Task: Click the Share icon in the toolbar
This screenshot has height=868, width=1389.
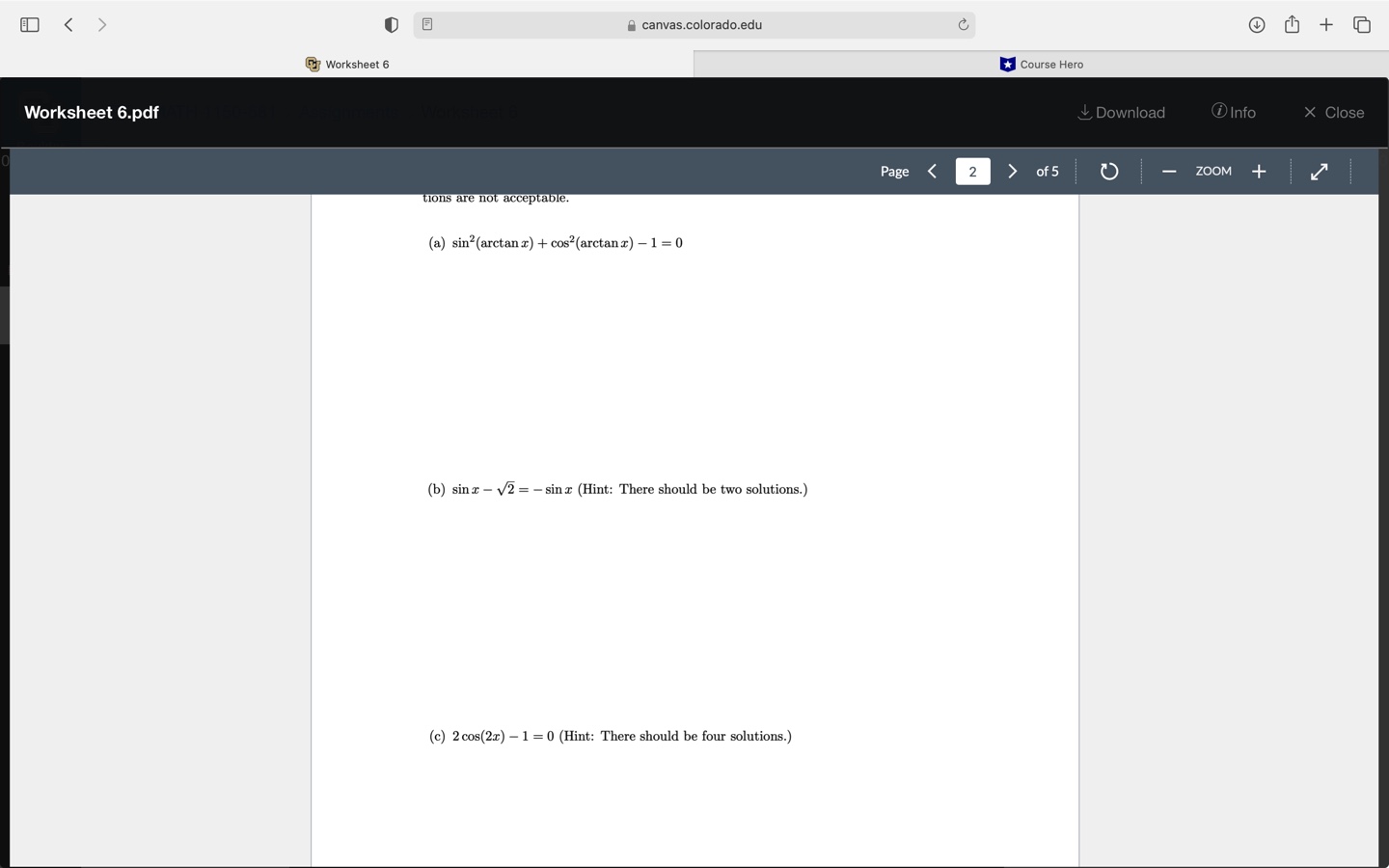Action: (1292, 24)
